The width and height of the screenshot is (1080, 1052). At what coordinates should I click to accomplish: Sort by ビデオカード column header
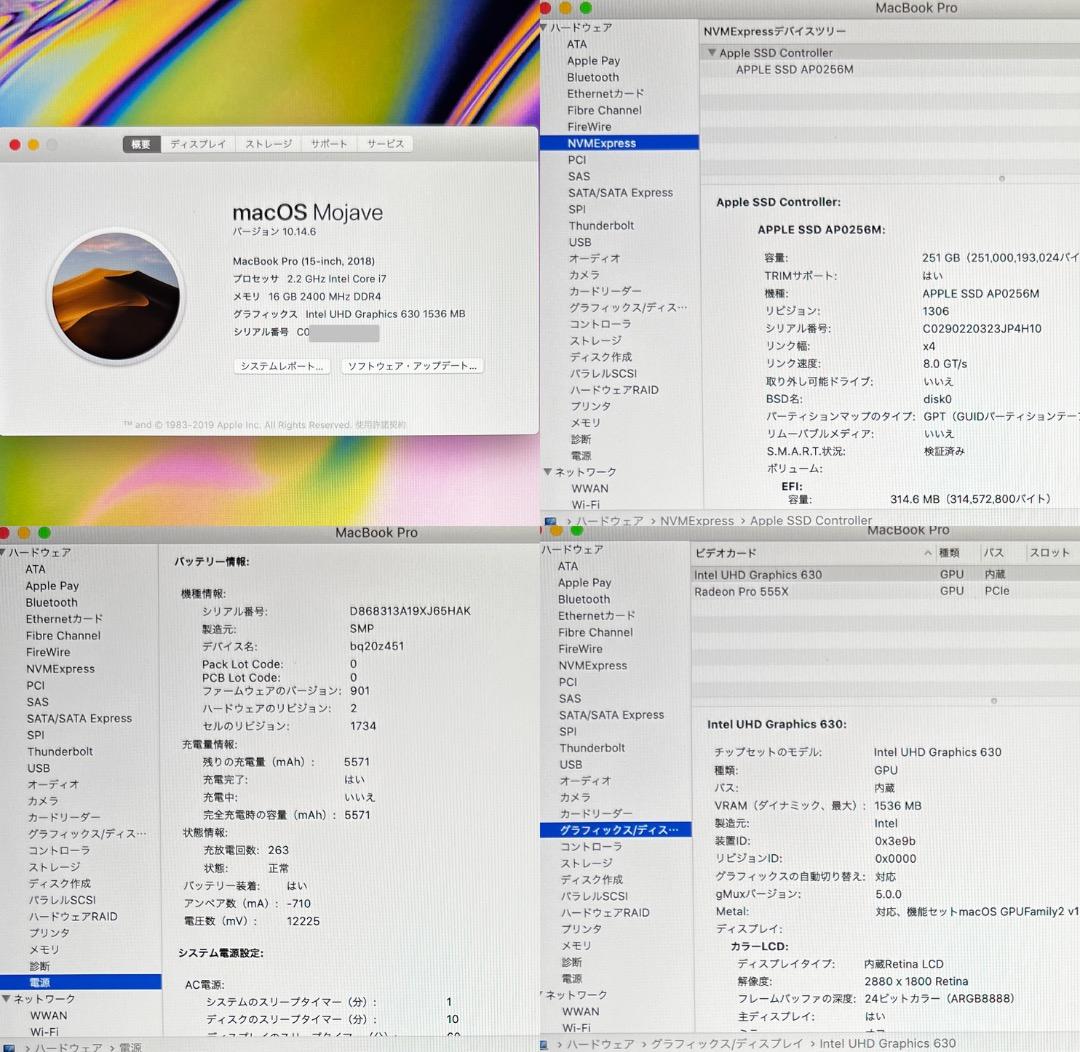point(725,553)
